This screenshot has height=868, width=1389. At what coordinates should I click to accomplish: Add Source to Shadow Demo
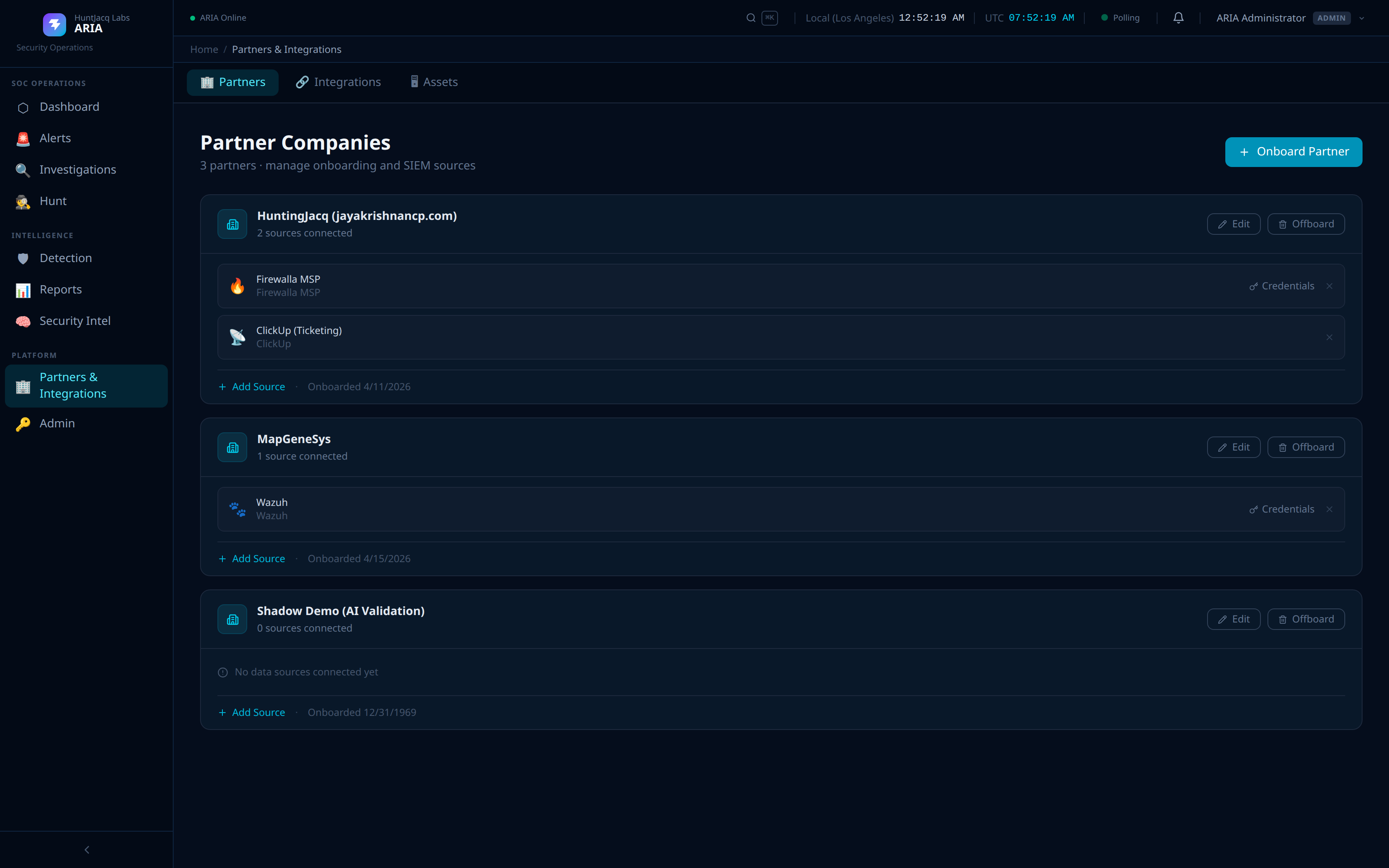(251, 713)
